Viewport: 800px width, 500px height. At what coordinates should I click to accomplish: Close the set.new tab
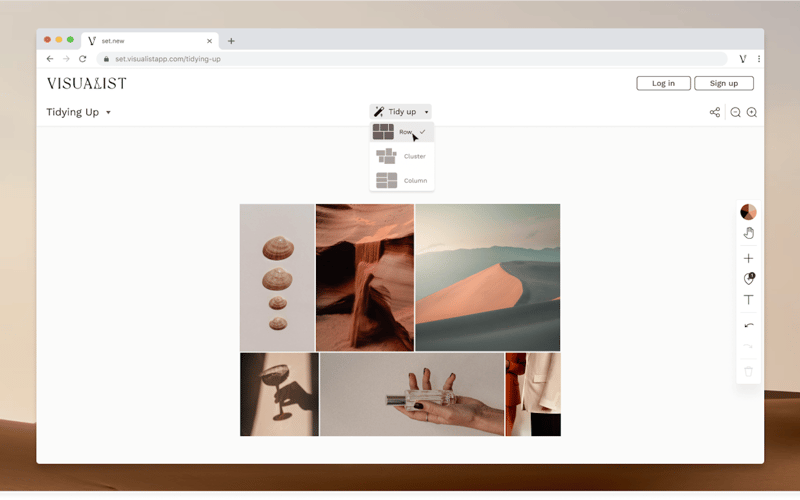[209, 41]
